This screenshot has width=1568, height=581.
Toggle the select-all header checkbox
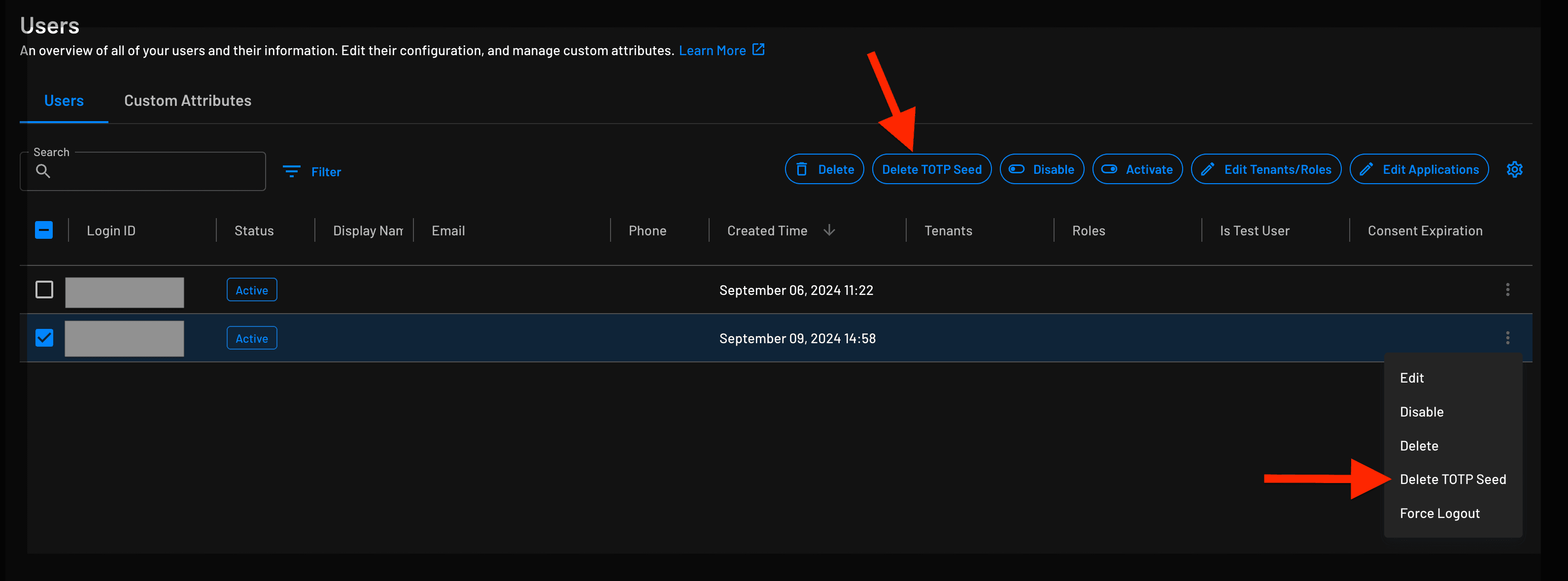pos(44,230)
